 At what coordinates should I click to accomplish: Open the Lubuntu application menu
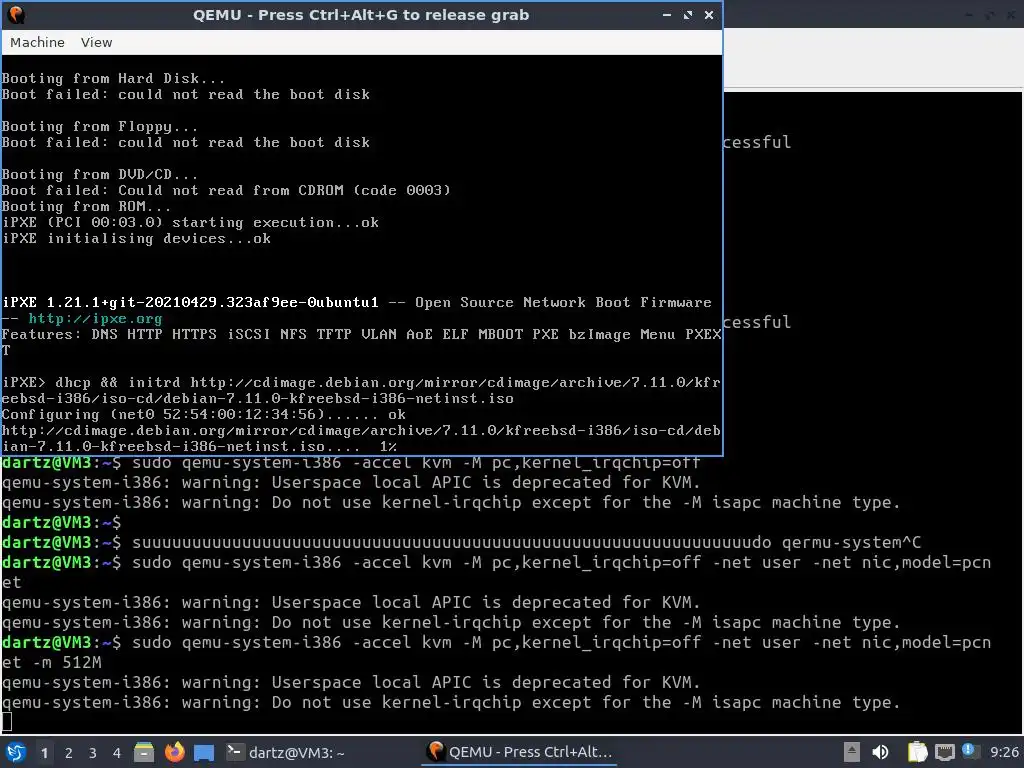pos(16,752)
